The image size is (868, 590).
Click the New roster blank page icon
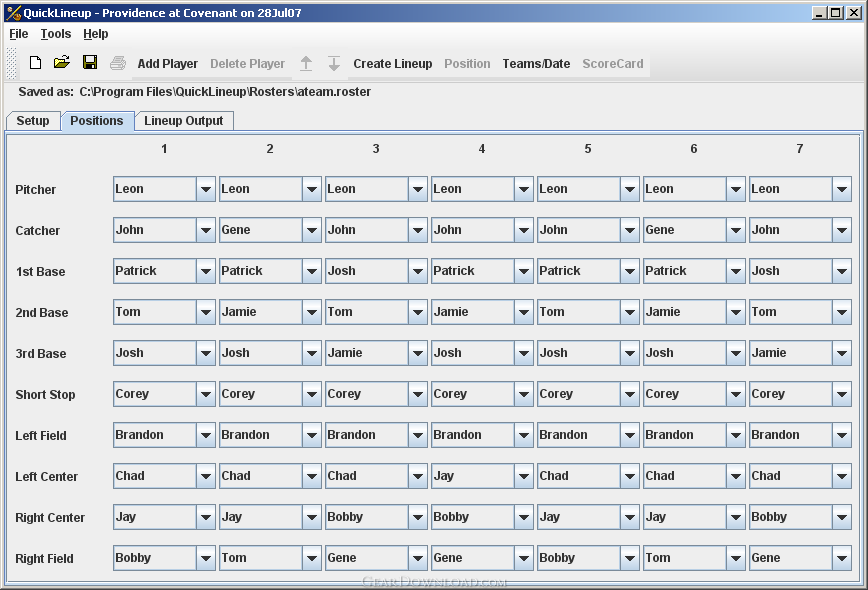point(35,63)
